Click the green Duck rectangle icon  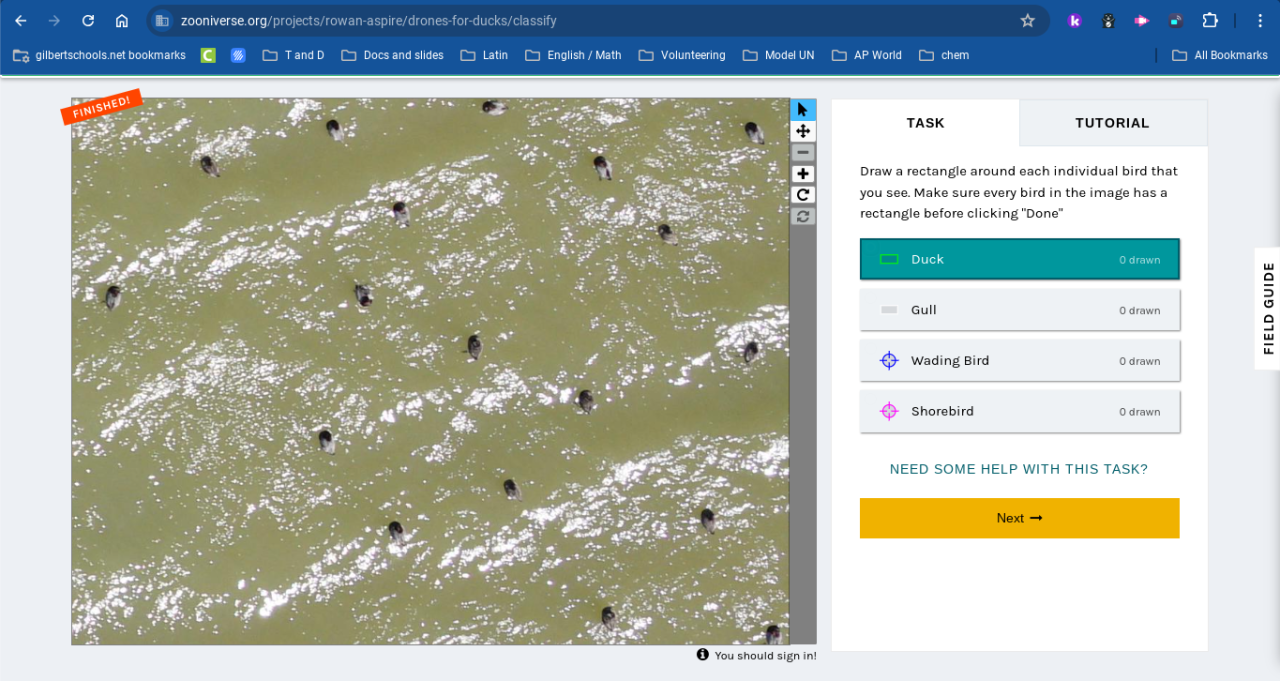[889, 259]
